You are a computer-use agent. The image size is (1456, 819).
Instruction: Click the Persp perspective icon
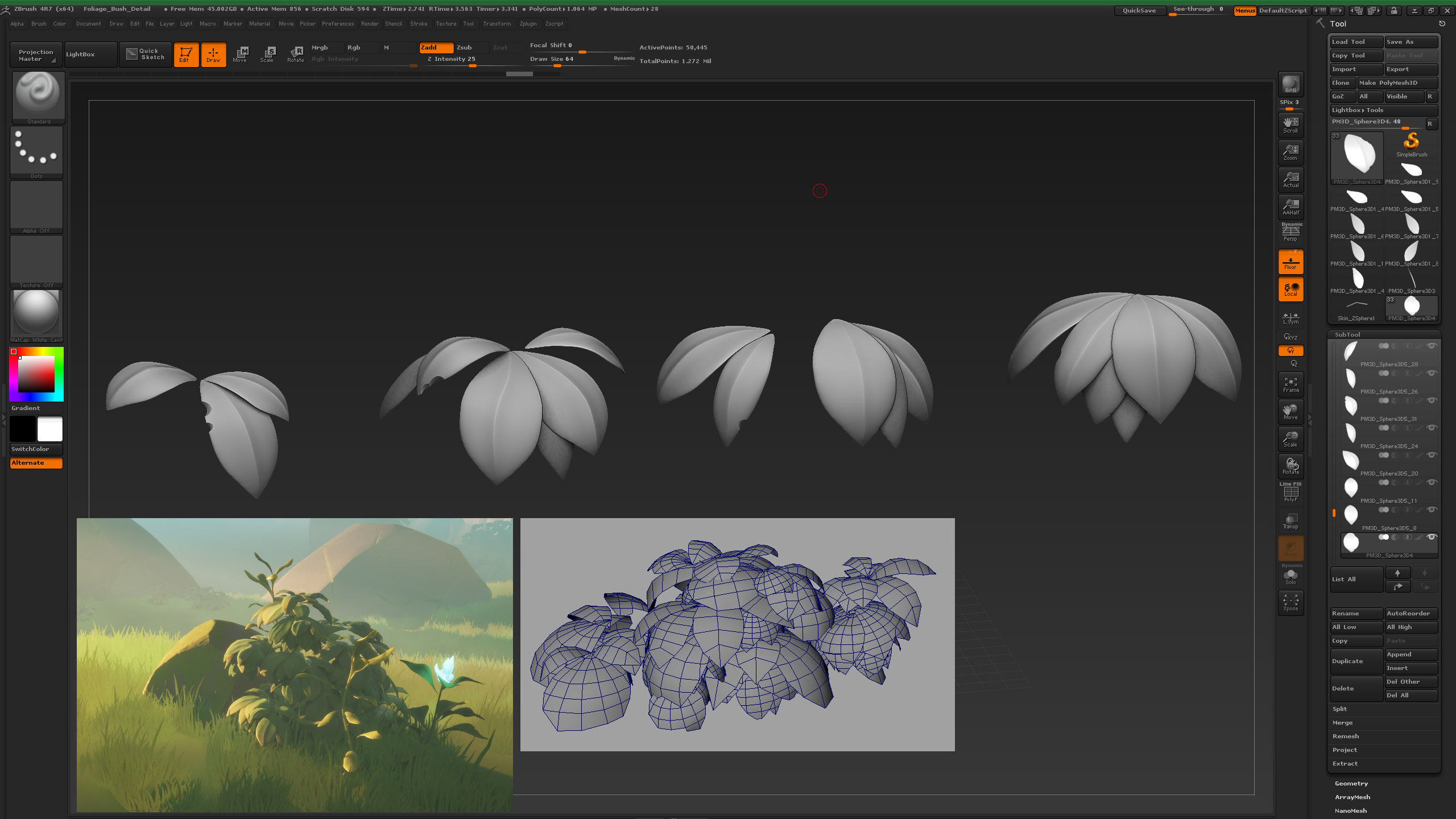tap(1290, 232)
